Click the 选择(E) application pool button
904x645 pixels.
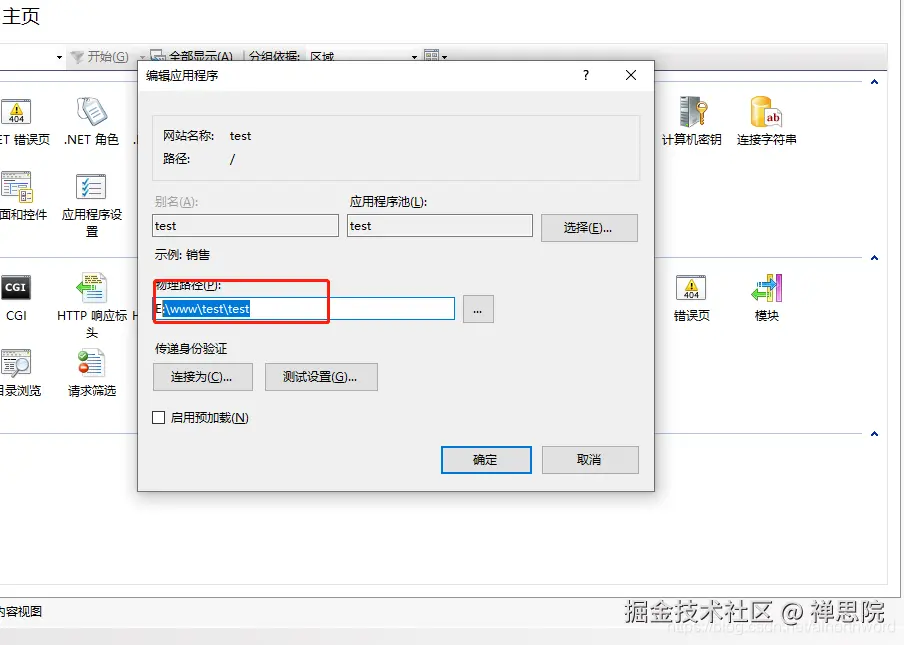(589, 227)
